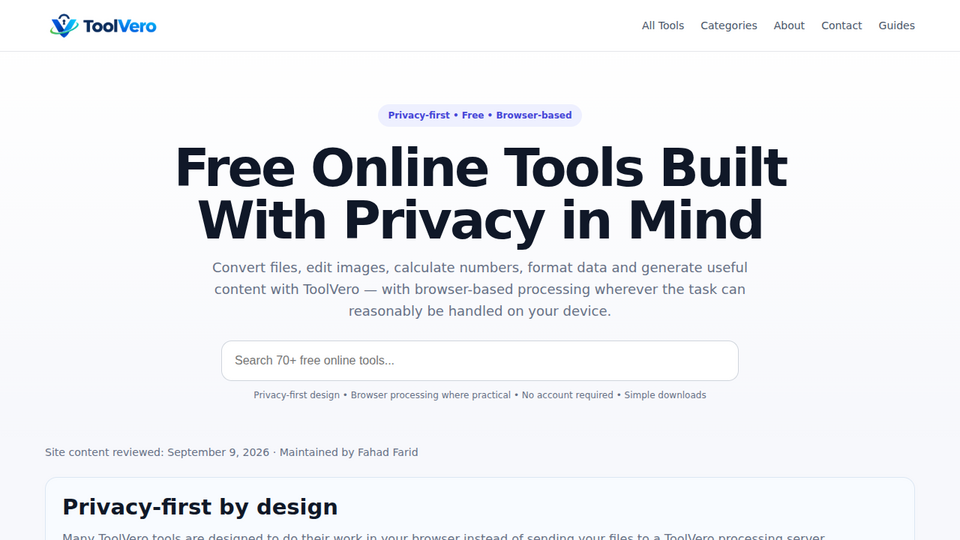Open the Guides section

pyautogui.click(x=896, y=26)
